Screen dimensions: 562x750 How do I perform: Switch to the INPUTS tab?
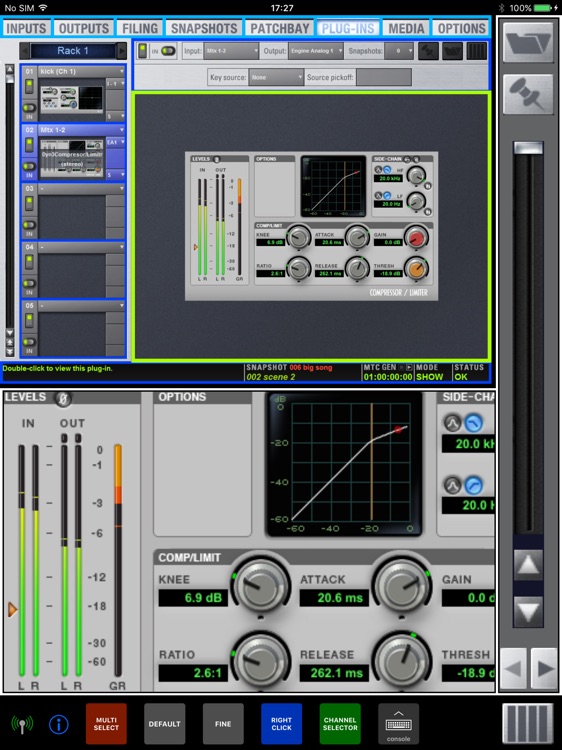point(26,28)
